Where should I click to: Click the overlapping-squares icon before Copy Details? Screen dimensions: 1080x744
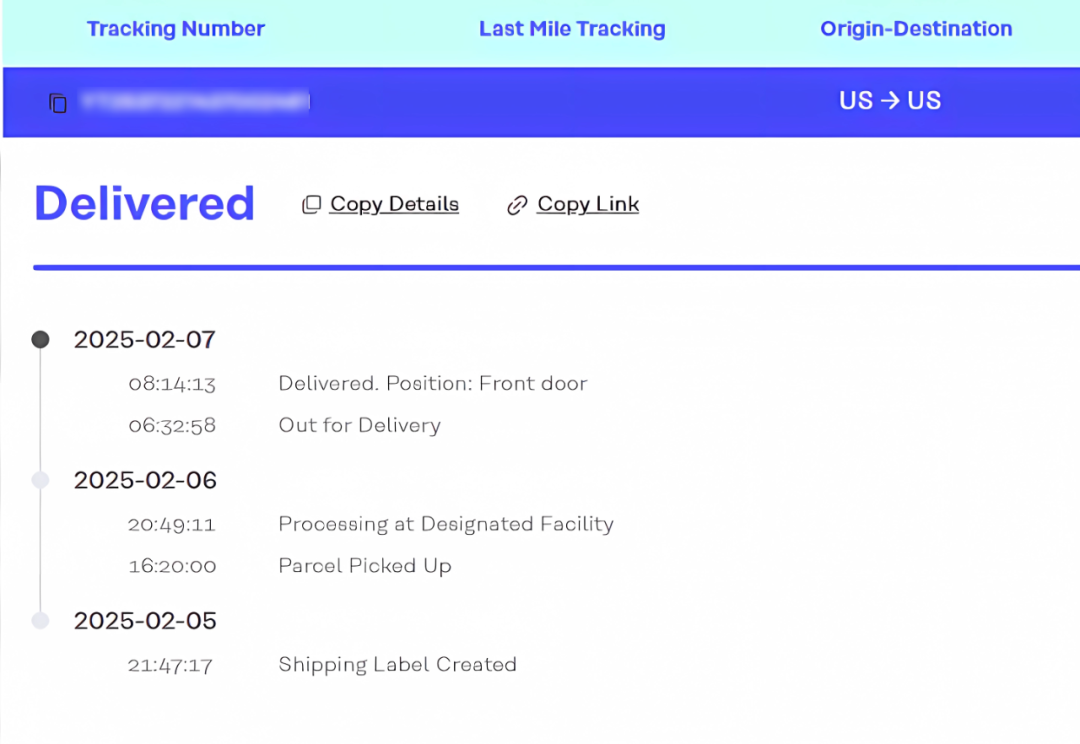point(312,205)
